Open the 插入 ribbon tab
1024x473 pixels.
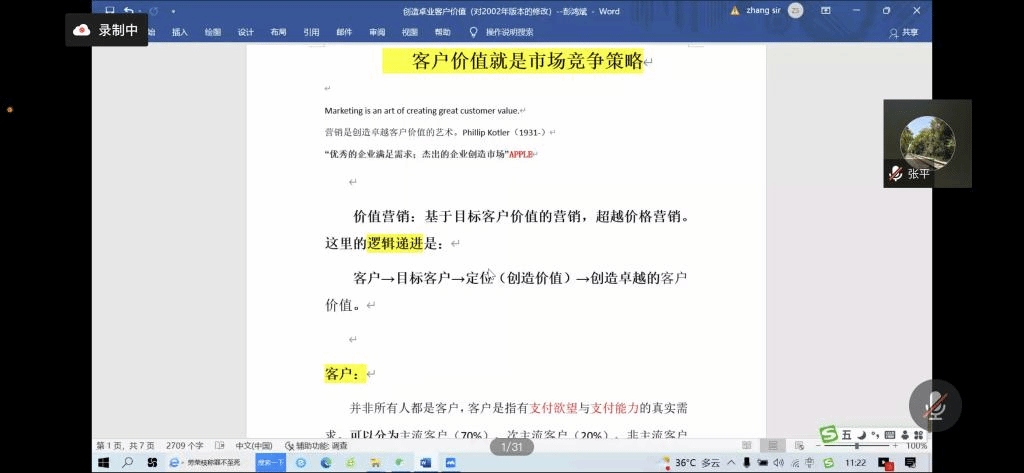[x=180, y=32]
